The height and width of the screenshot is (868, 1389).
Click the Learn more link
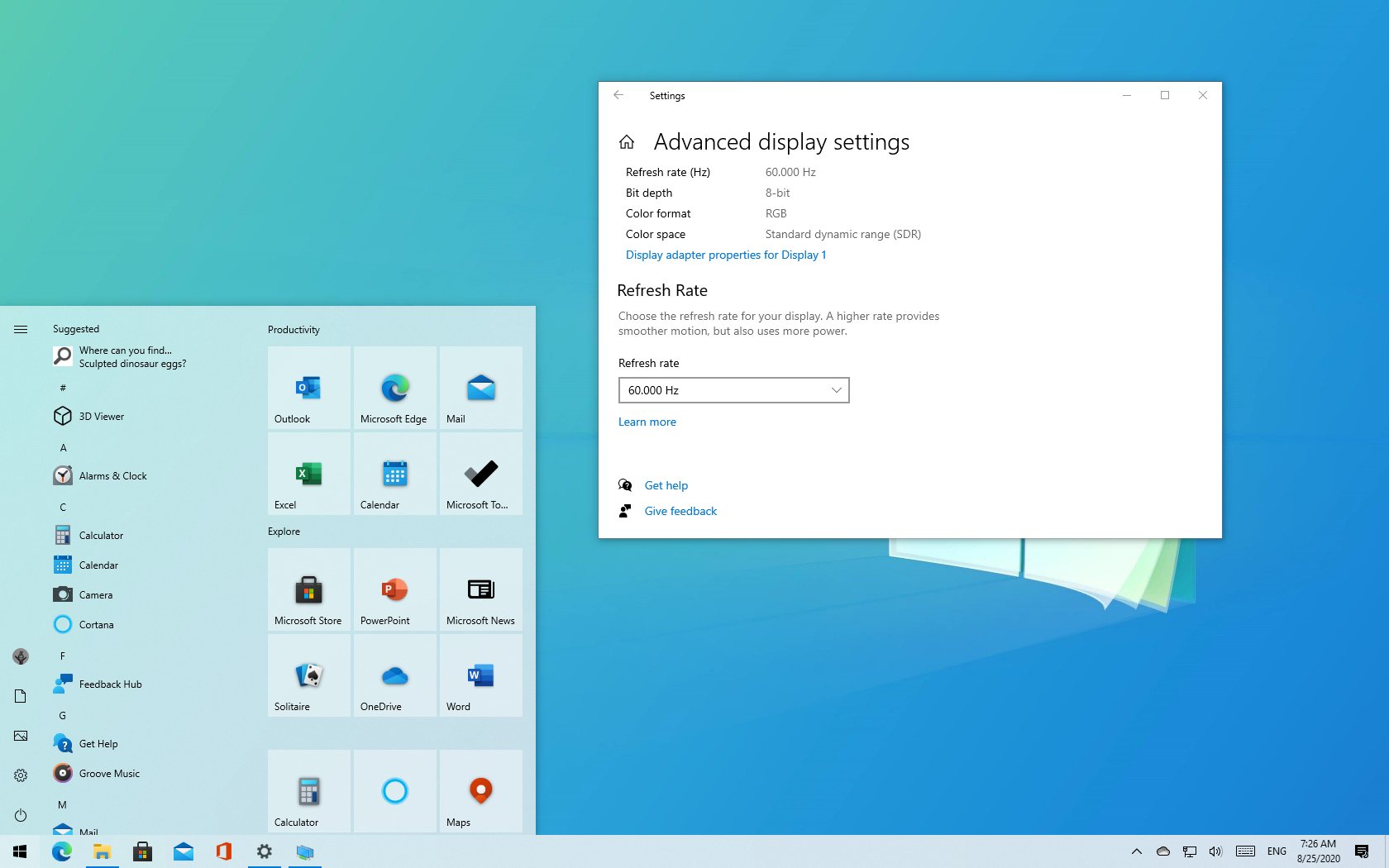647,422
